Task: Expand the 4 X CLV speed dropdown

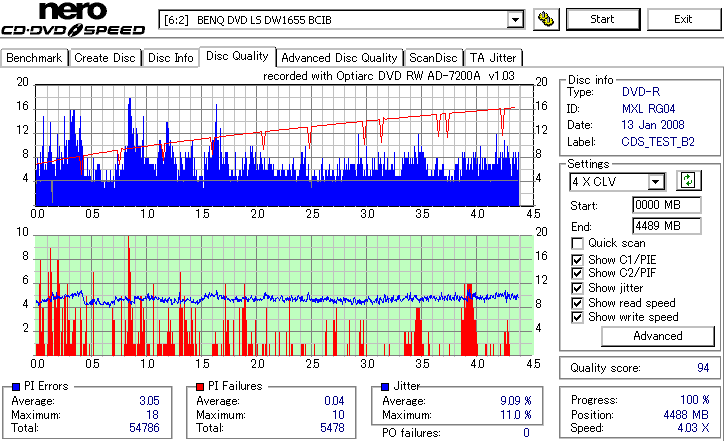Action: click(656, 182)
